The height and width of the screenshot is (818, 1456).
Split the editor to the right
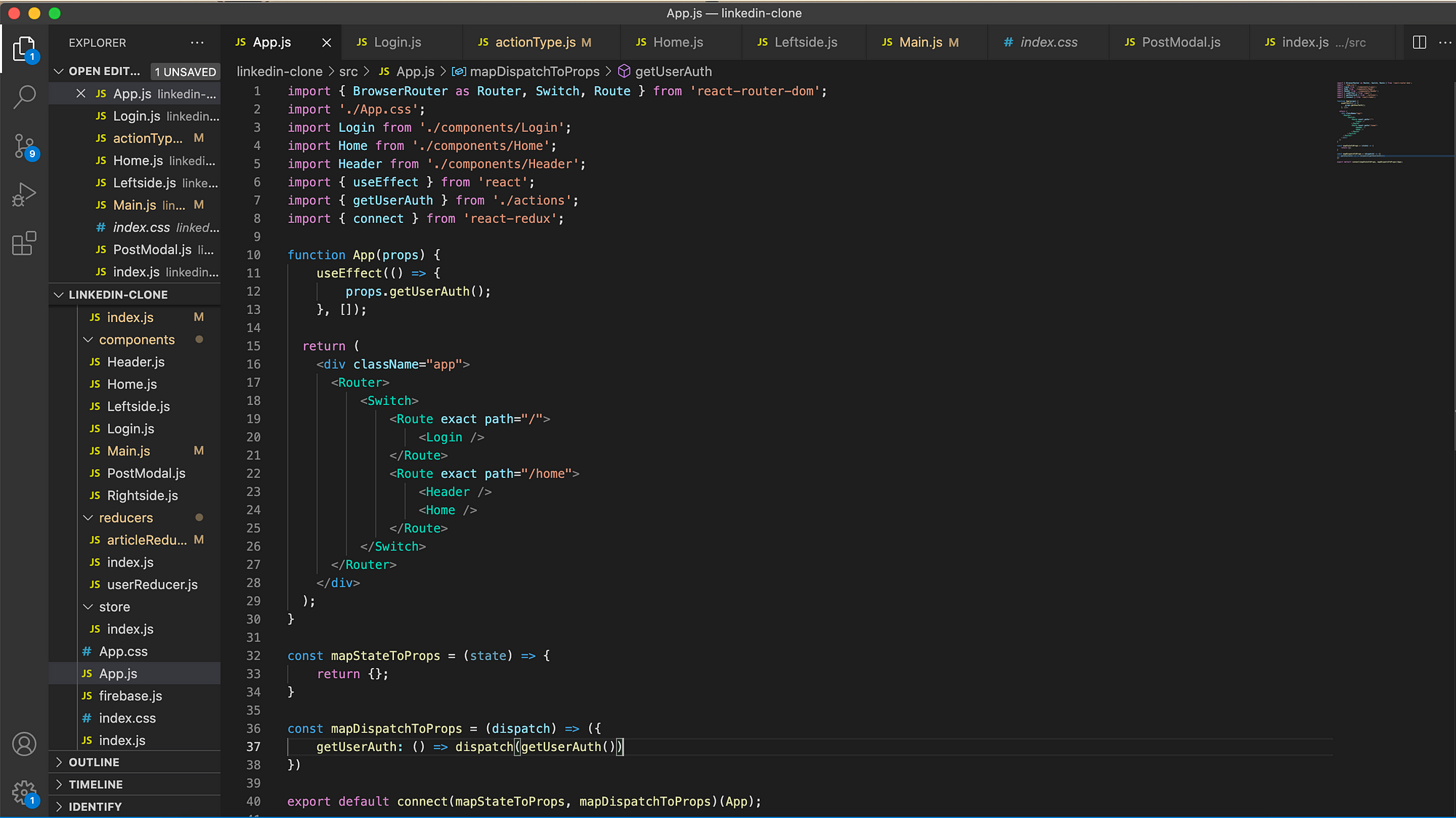(x=1419, y=42)
